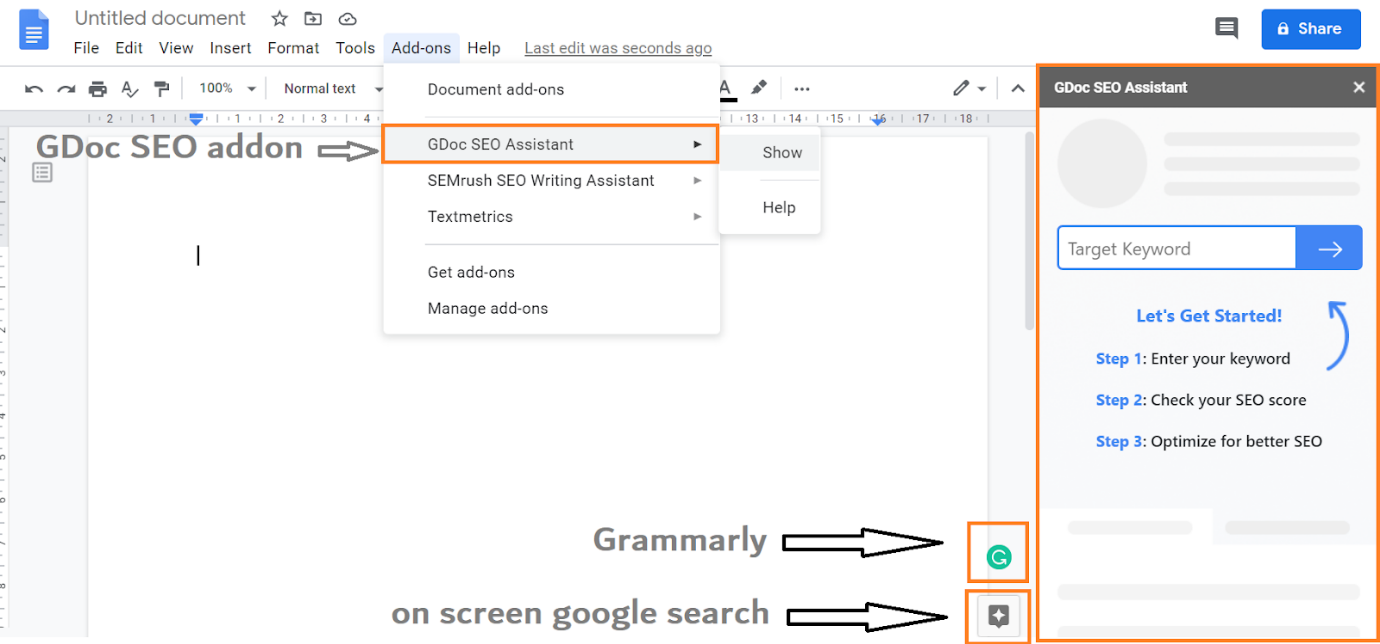Screen dimensions: 1380x644
Task: Select the highlight color pen
Action: 759,88
